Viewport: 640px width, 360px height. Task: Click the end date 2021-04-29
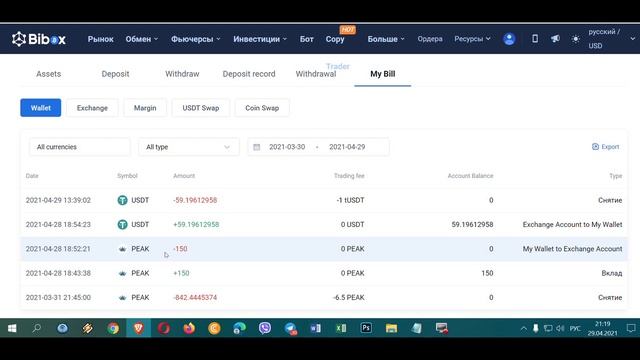tap(347, 147)
